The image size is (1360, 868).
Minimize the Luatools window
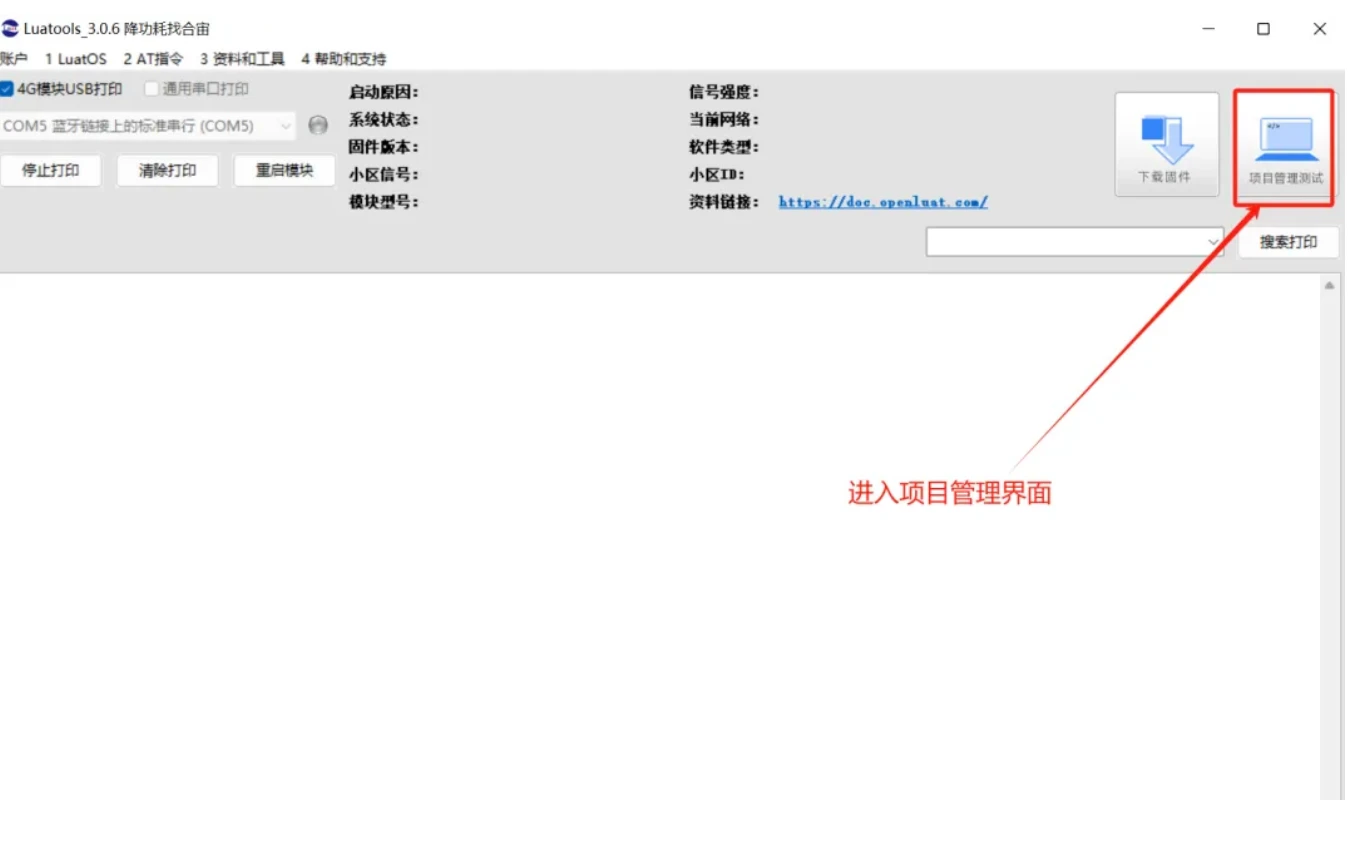(1209, 29)
